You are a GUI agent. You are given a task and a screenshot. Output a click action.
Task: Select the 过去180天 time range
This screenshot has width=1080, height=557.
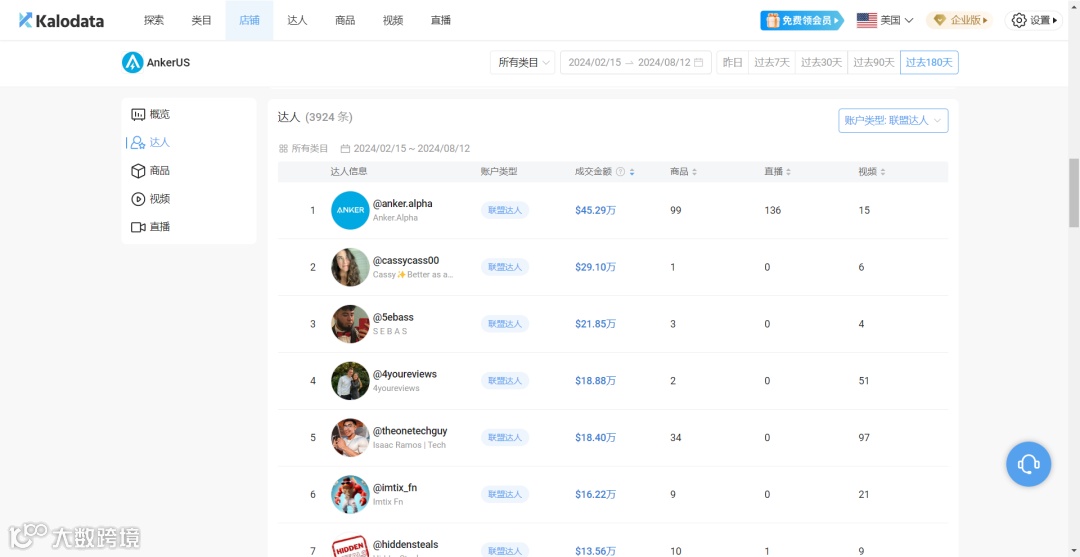(929, 63)
